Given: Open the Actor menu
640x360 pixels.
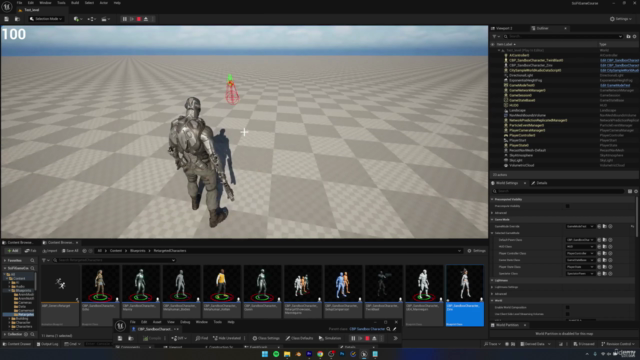Looking at the screenshot, I should 104,3.
